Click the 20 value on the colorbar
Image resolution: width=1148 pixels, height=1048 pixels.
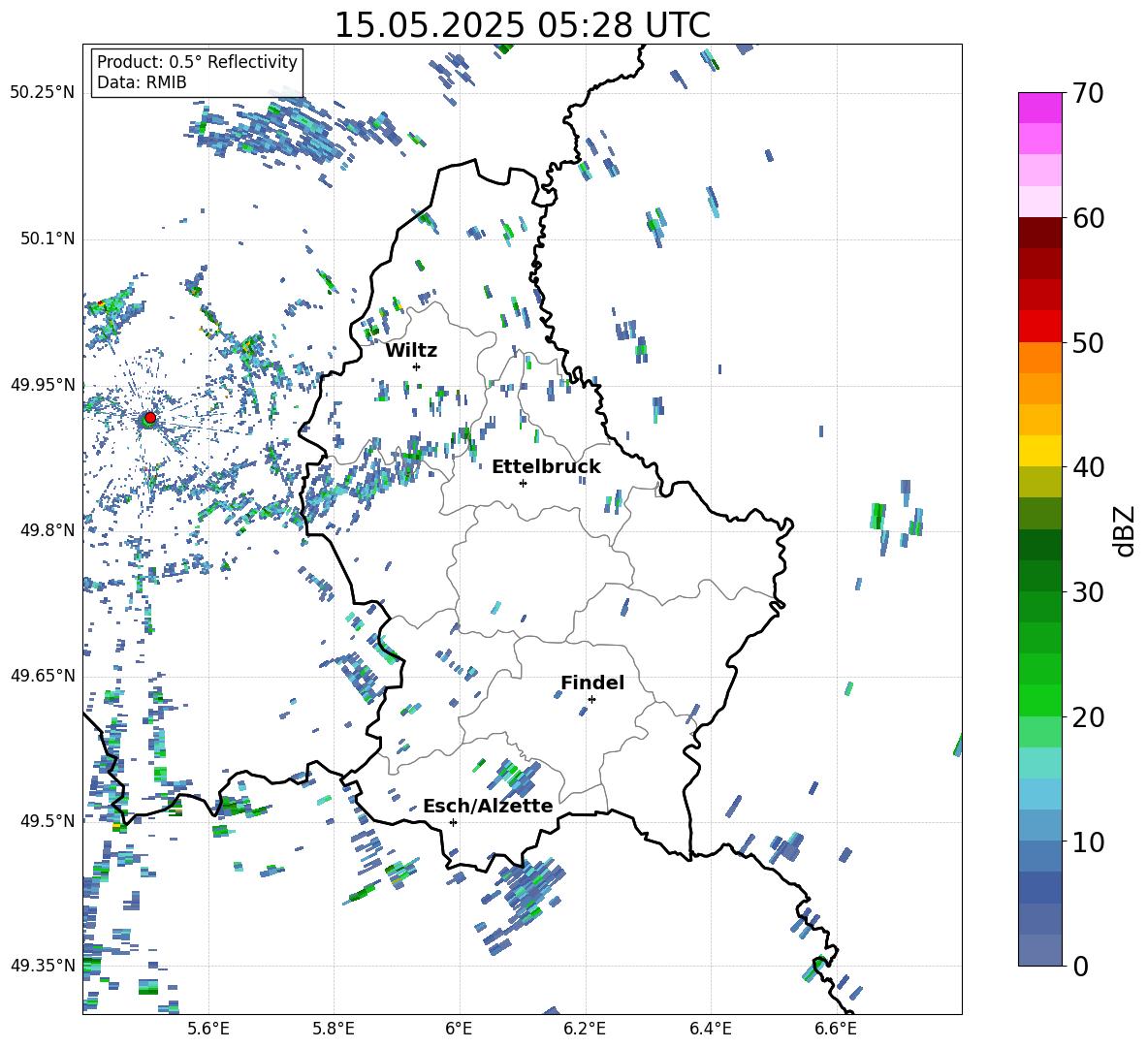pos(1088,717)
